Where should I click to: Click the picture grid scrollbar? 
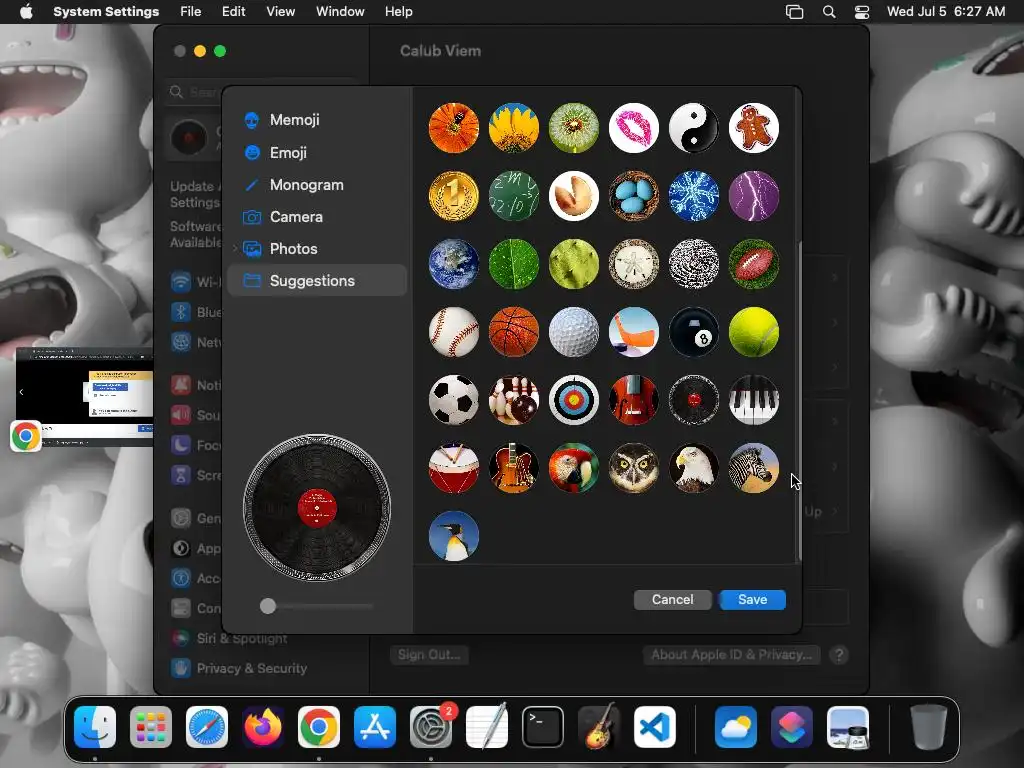click(x=799, y=401)
